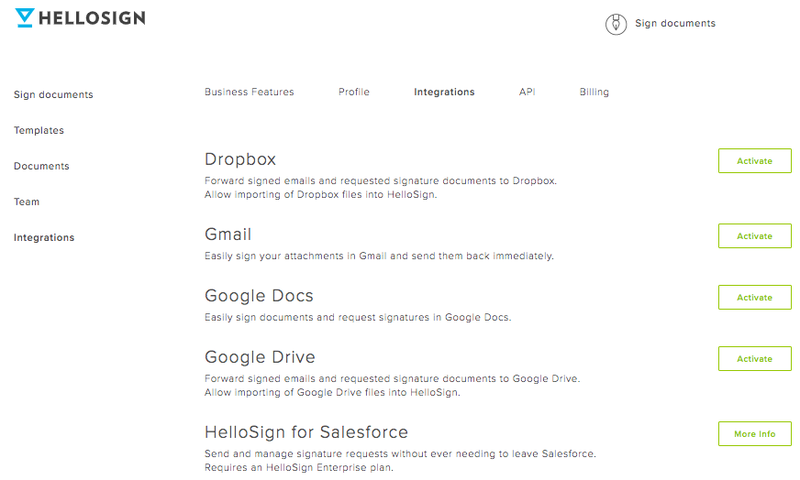Click More Info for HelloSign for Salesforce
This screenshot has width=800, height=480.
click(755, 434)
